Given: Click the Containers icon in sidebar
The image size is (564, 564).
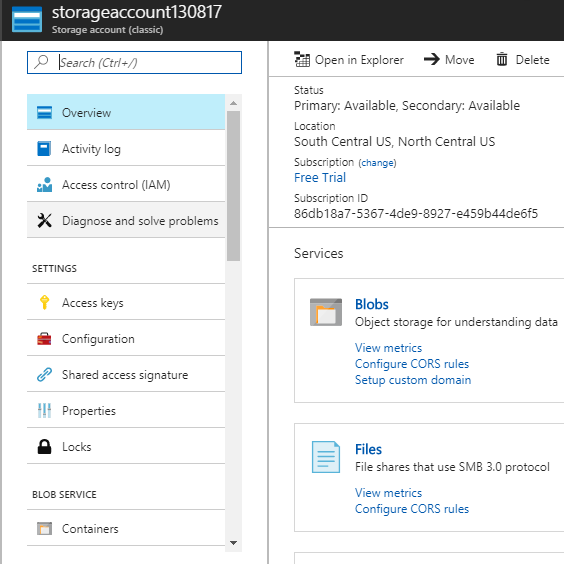Looking at the screenshot, I should click(x=44, y=528).
